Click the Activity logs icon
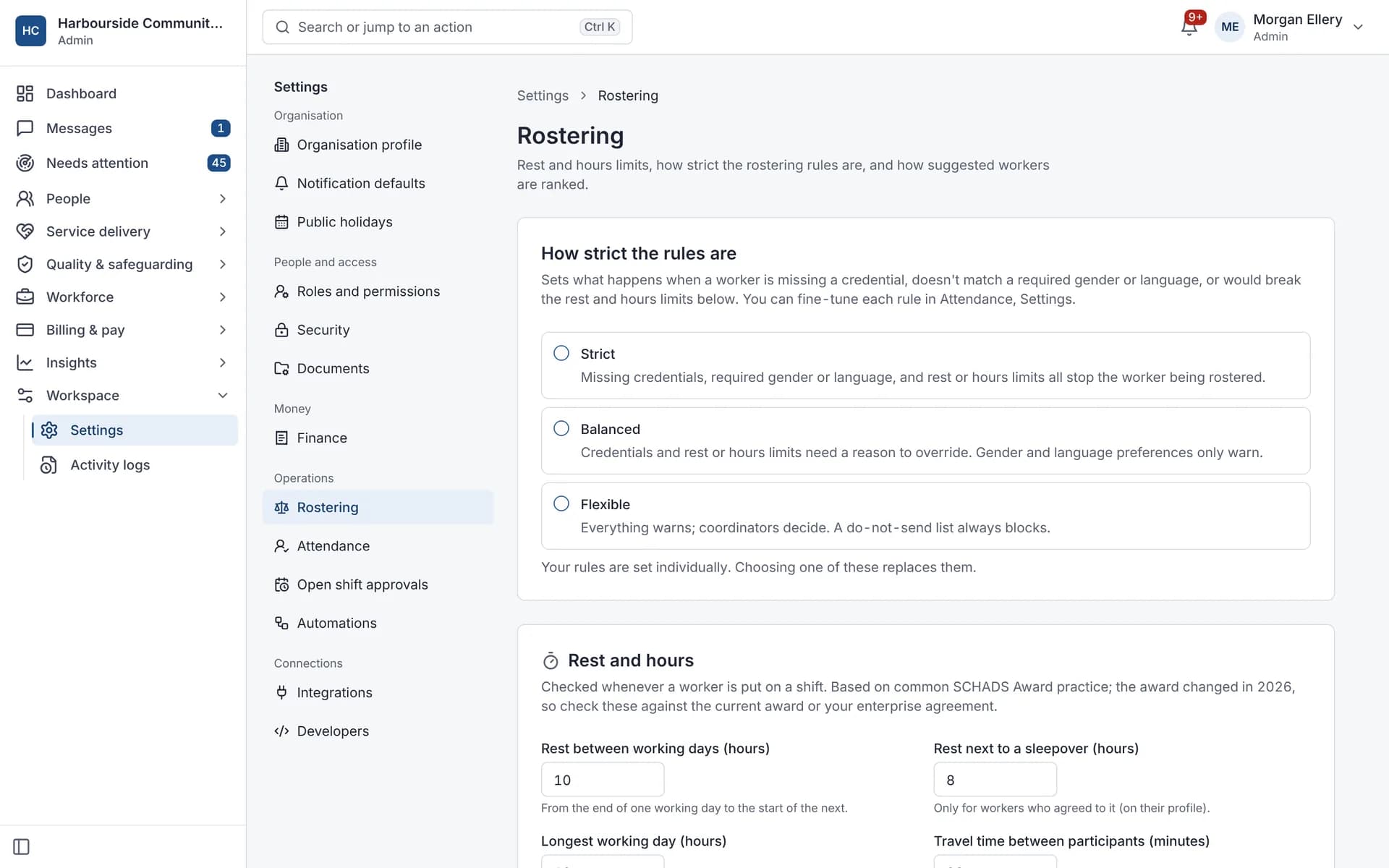The image size is (1389, 868). (x=48, y=465)
